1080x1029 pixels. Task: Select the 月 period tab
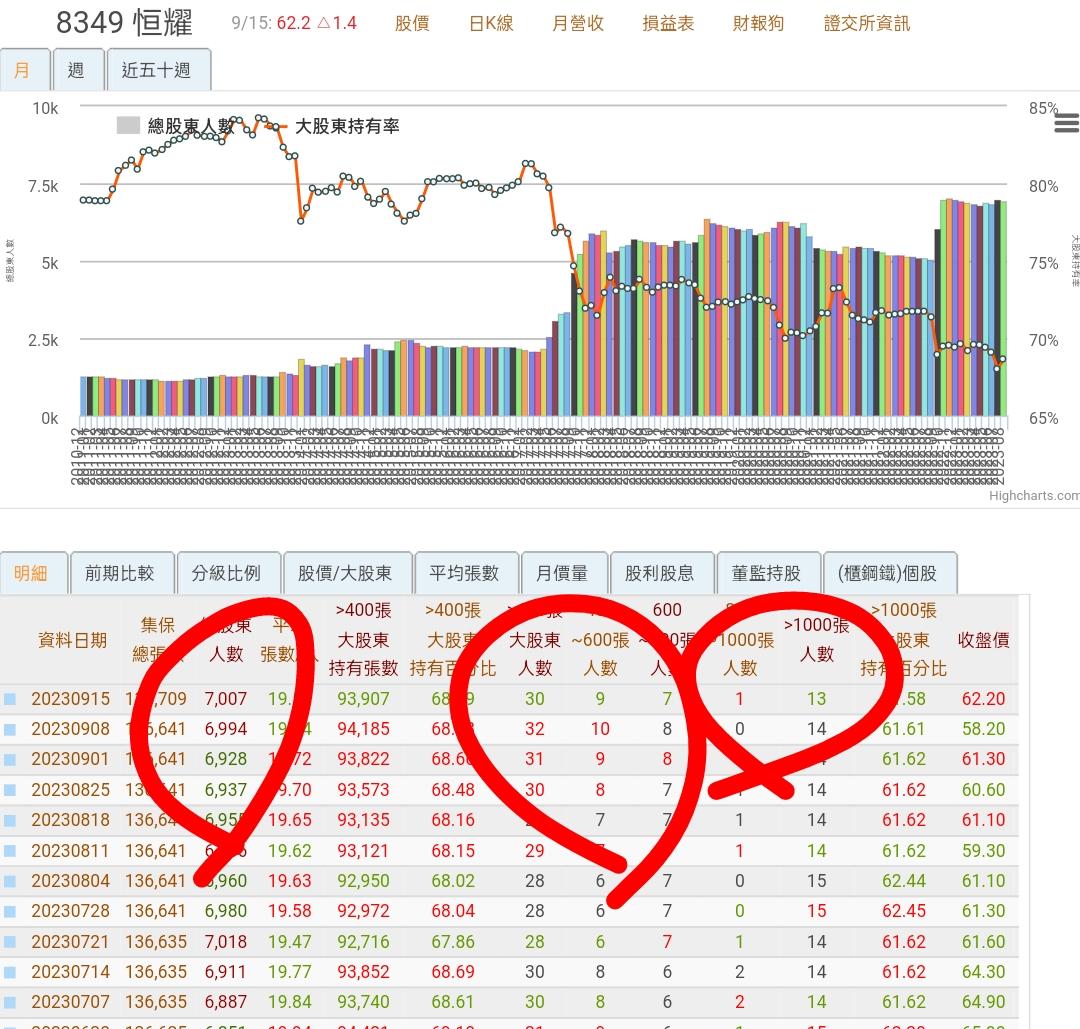(23, 70)
